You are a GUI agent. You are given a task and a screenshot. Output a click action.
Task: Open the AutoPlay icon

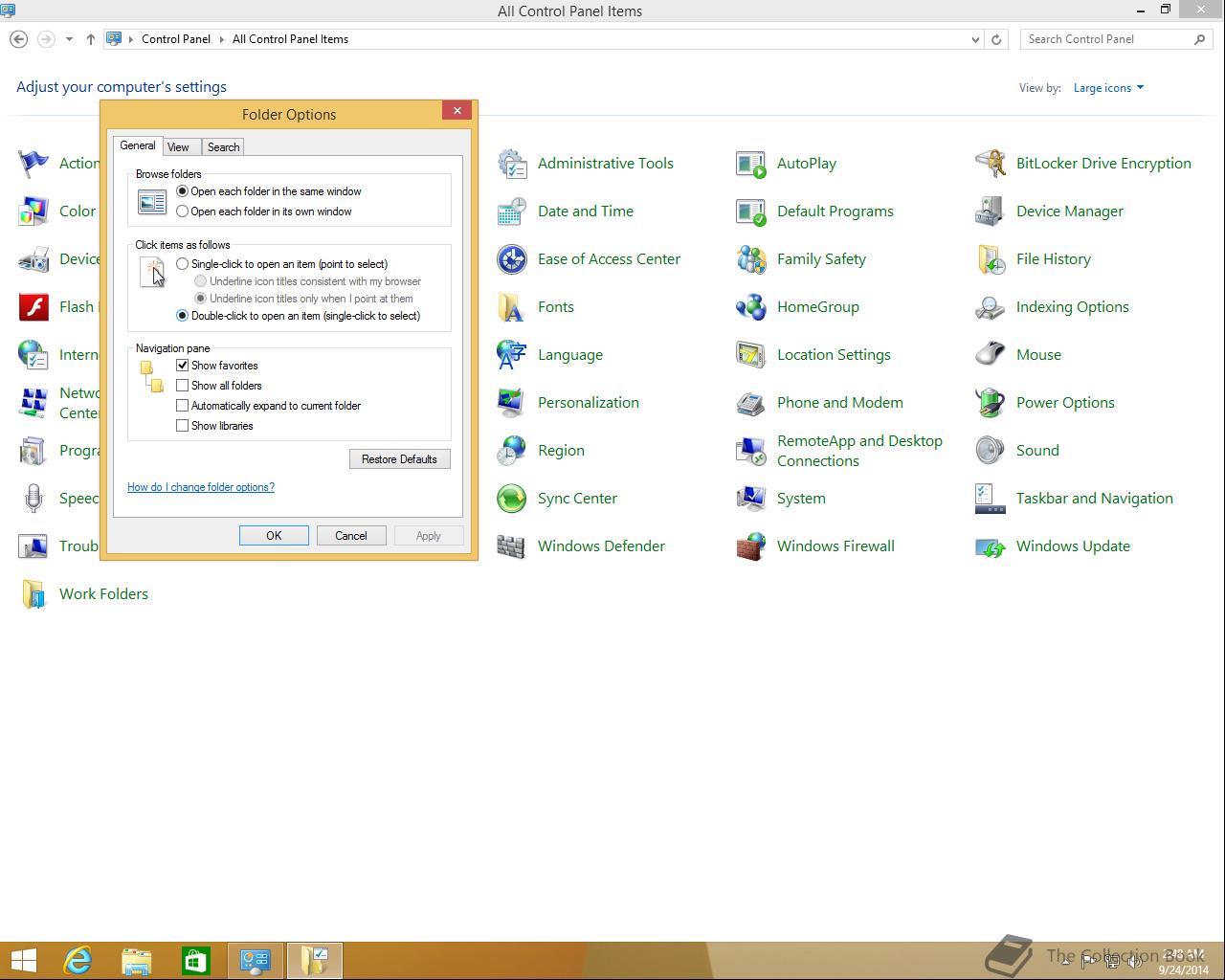[x=750, y=164]
